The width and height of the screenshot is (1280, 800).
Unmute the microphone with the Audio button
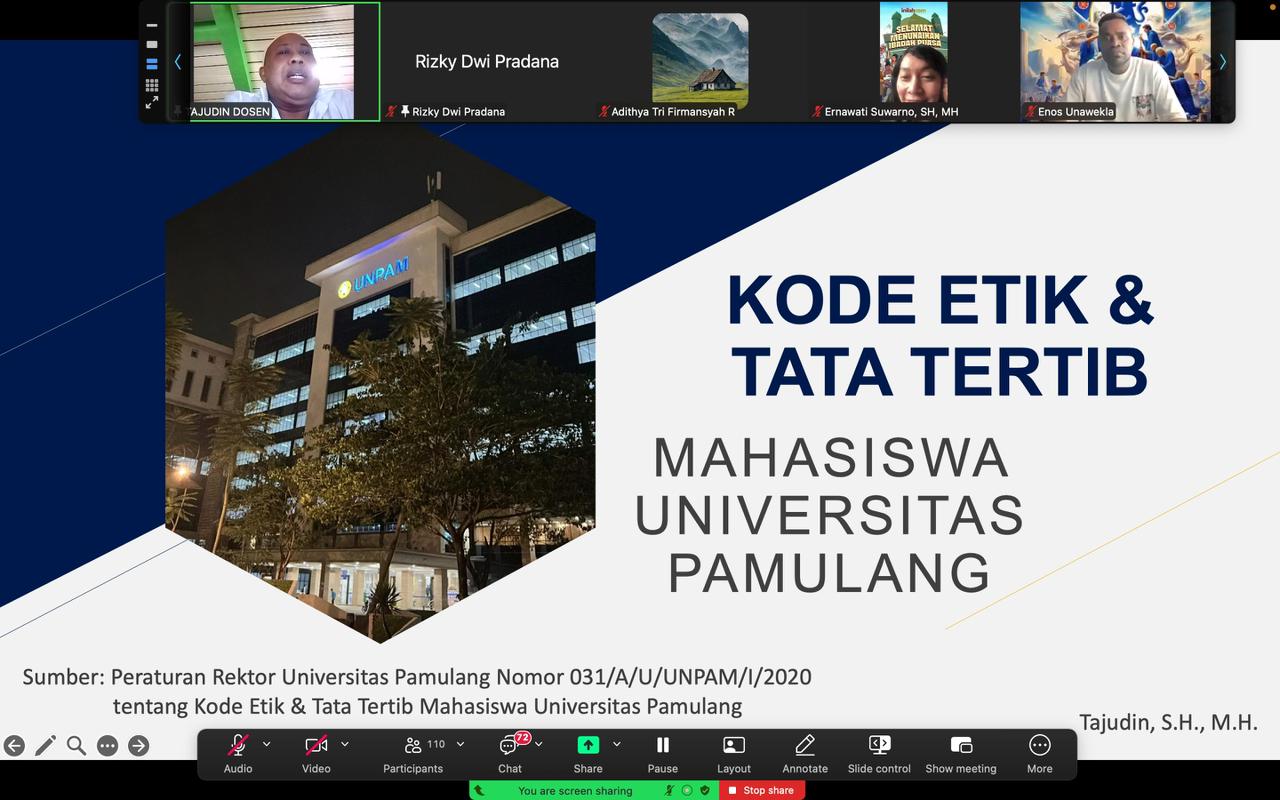coord(238,754)
